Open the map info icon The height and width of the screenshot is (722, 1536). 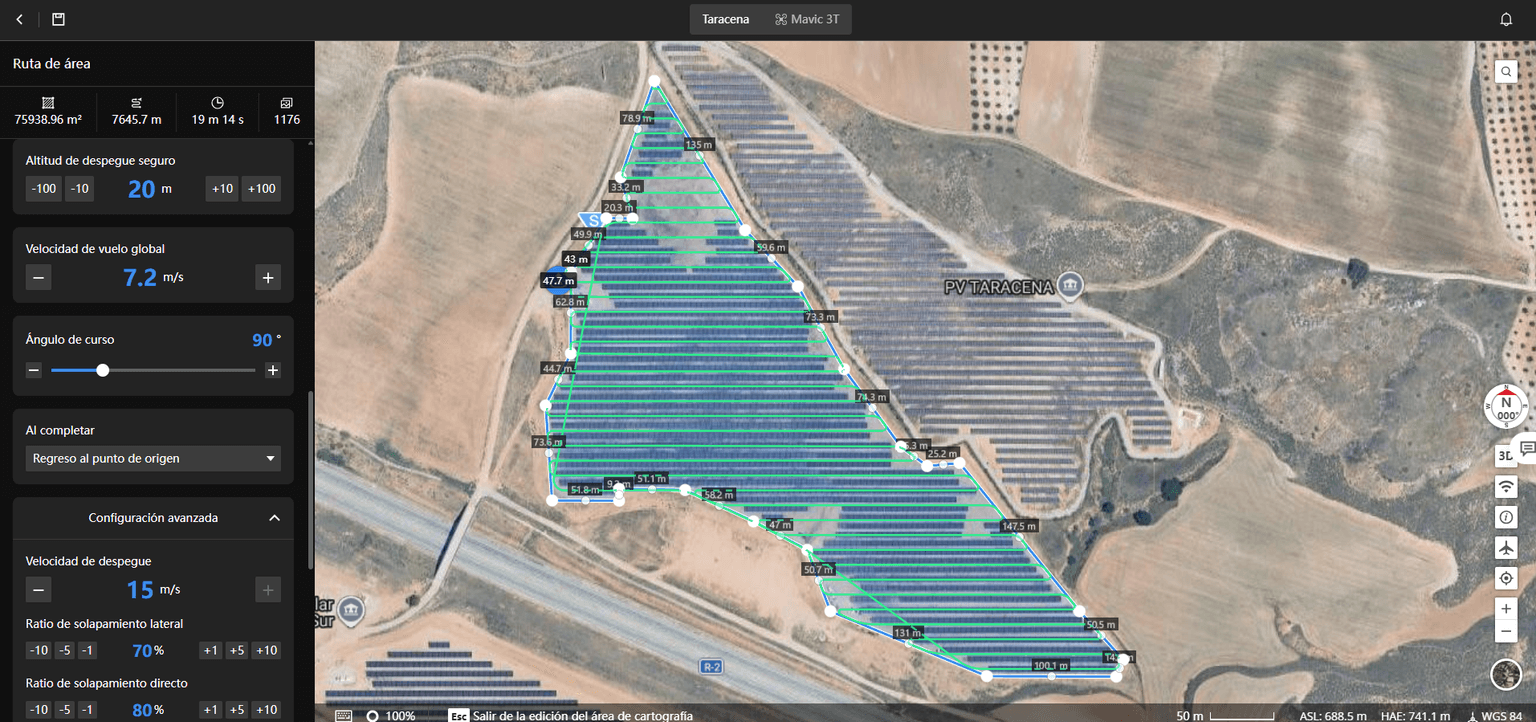pyautogui.click(x=1506, y=517)
